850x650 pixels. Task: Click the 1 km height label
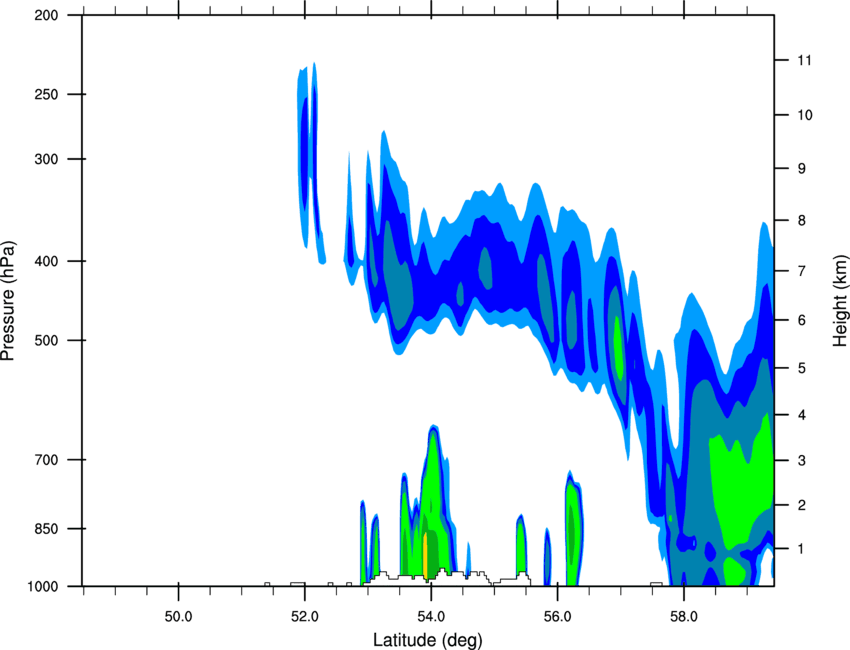[x=801, y=549]
